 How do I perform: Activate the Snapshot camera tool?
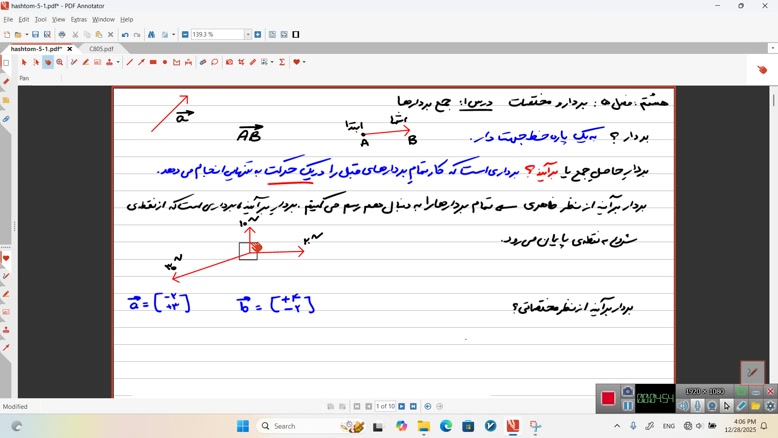tap(229, 62)
